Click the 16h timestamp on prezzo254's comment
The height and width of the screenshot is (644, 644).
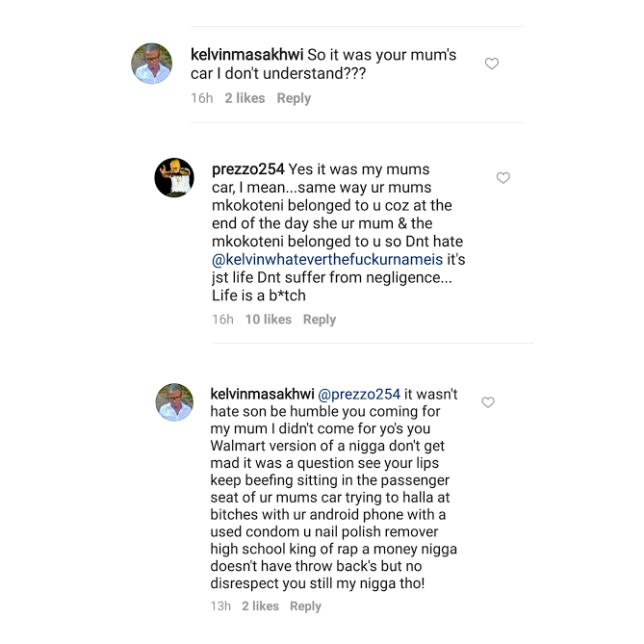(223, 320)
